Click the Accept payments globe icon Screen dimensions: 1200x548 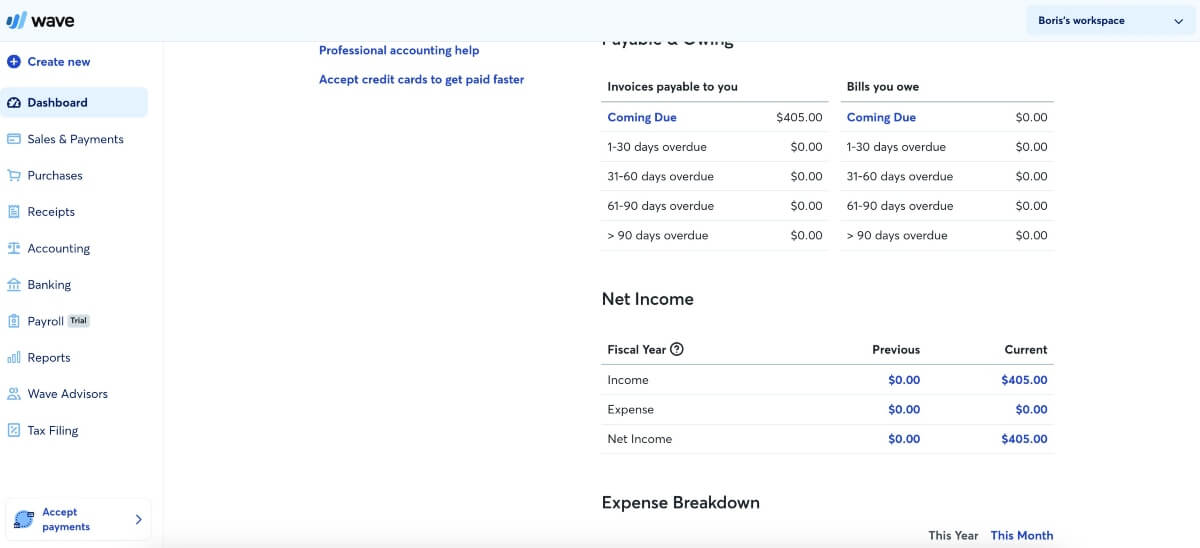24,519
